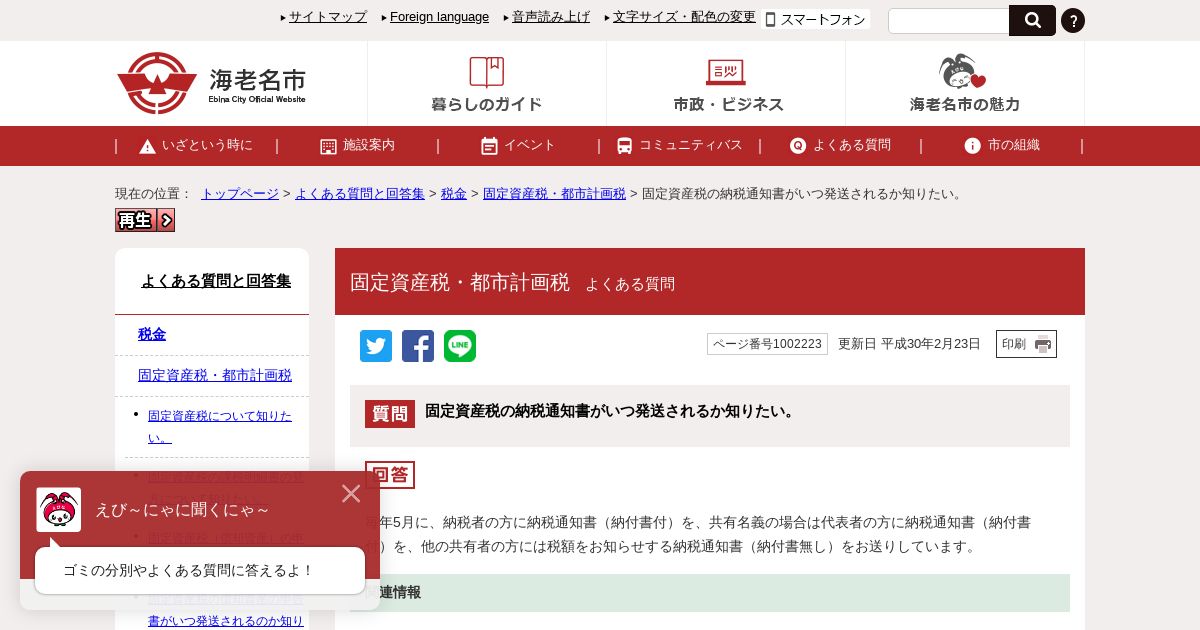Click the 質問 label badge
This screenshot has height=630, width=1200.
pyautogui.click(x=390, y=414)
